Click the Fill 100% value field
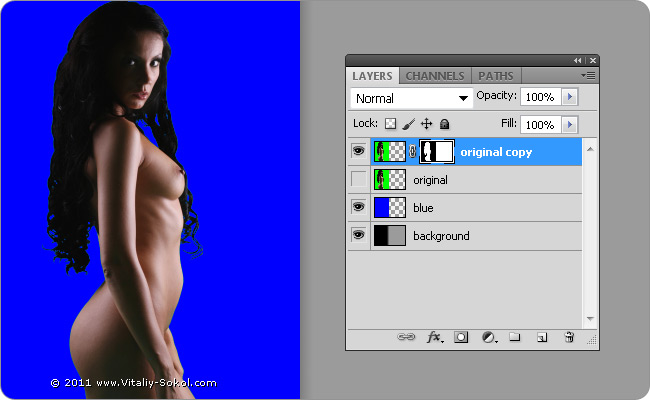The height and width of the screenshot is (400, 650). click(x=541, y=125)
